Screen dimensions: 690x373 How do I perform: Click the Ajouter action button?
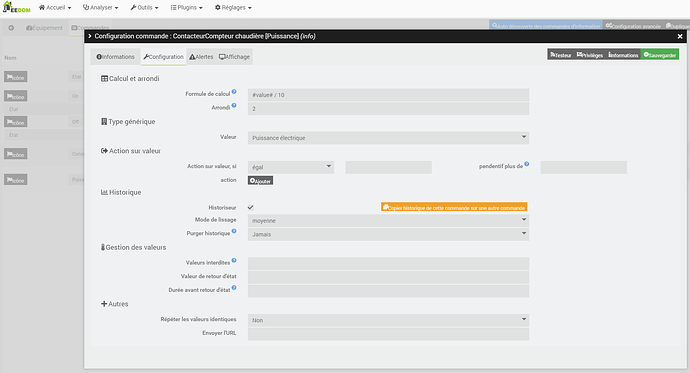click(260, 180)
